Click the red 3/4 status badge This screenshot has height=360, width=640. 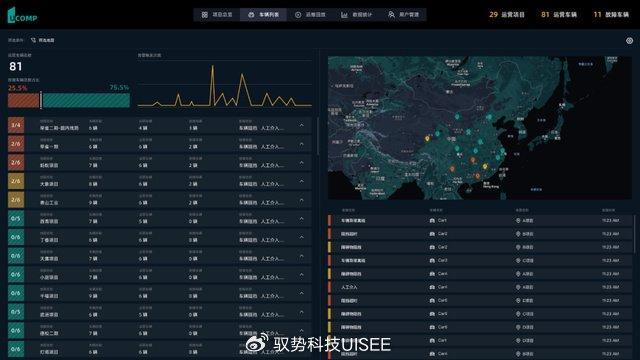(x=16, y=125)
